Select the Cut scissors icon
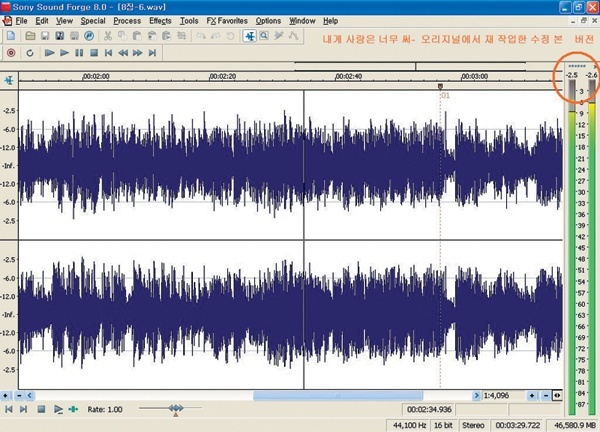 pyautogui.click(x=107, y=36)
